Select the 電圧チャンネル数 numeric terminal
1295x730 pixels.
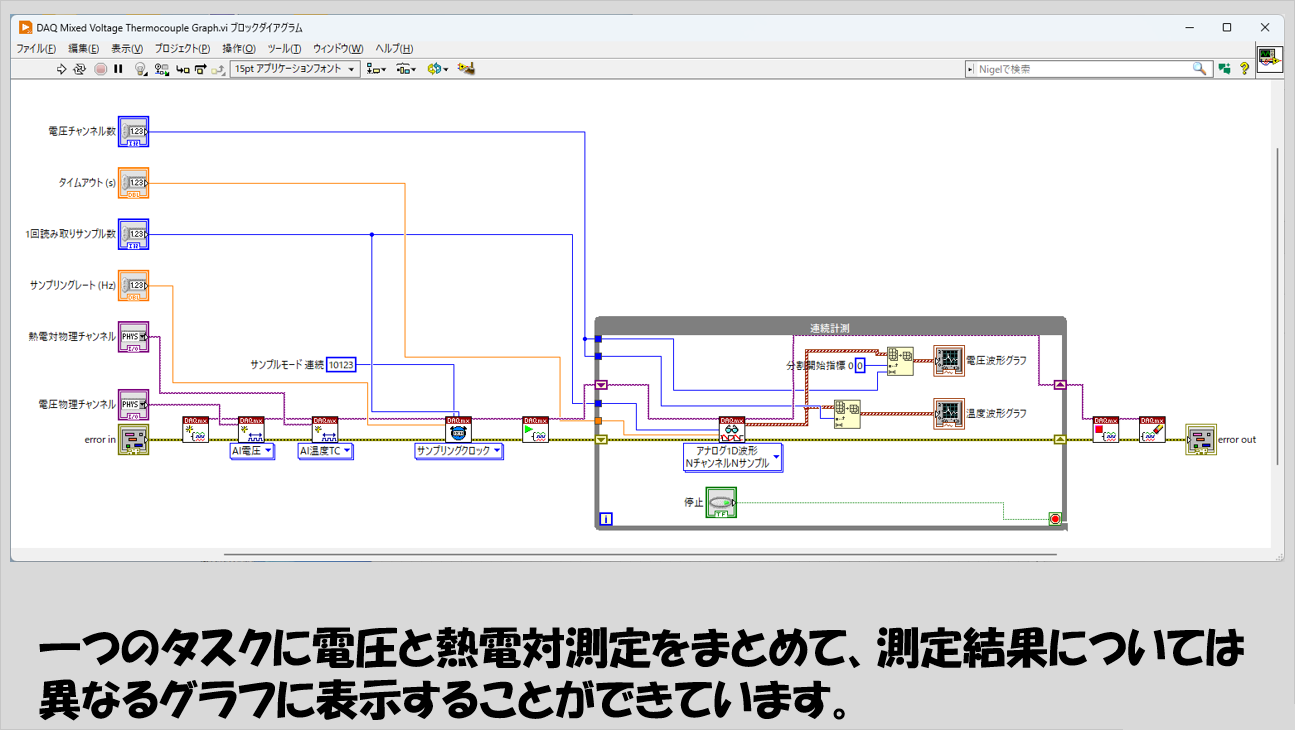tap(133, 131)
